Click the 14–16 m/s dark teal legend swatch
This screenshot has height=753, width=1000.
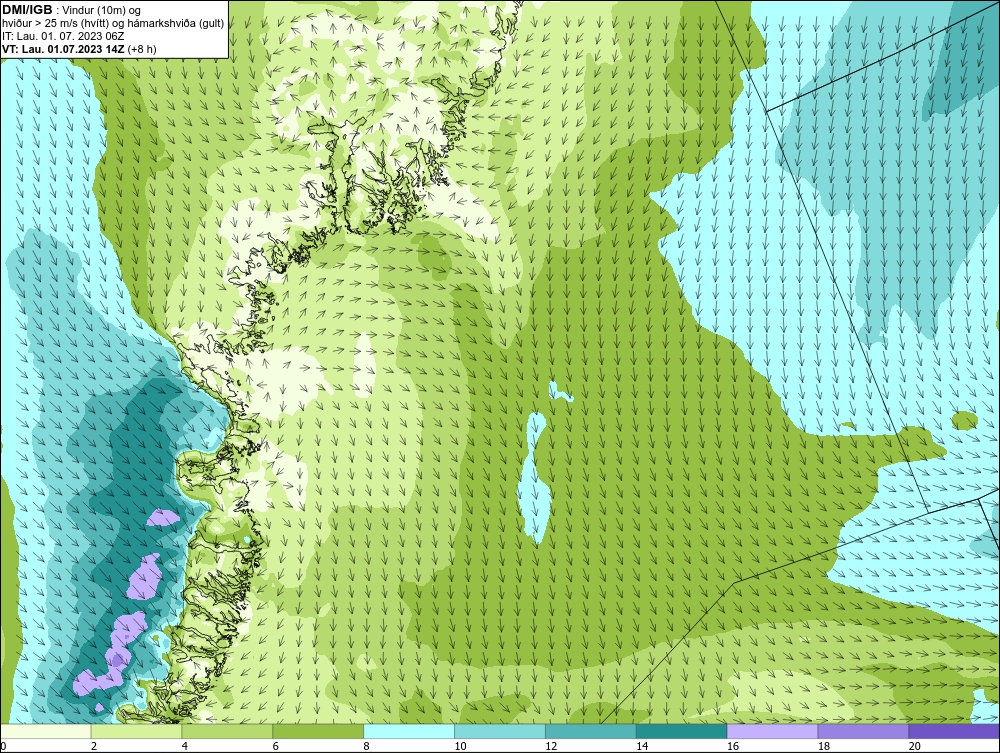[682, 731]
